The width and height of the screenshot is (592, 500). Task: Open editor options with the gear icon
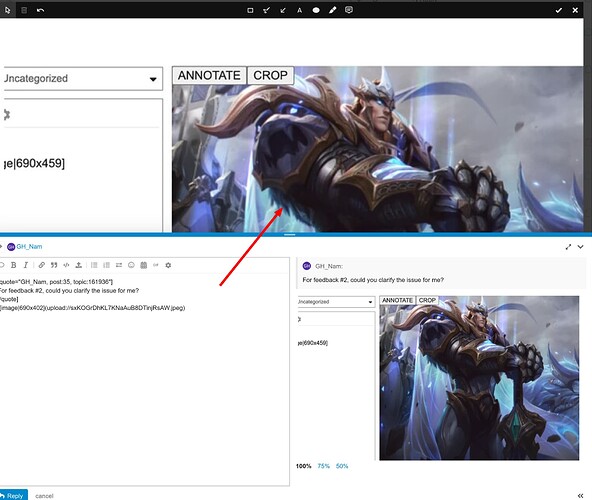[168, 265]
